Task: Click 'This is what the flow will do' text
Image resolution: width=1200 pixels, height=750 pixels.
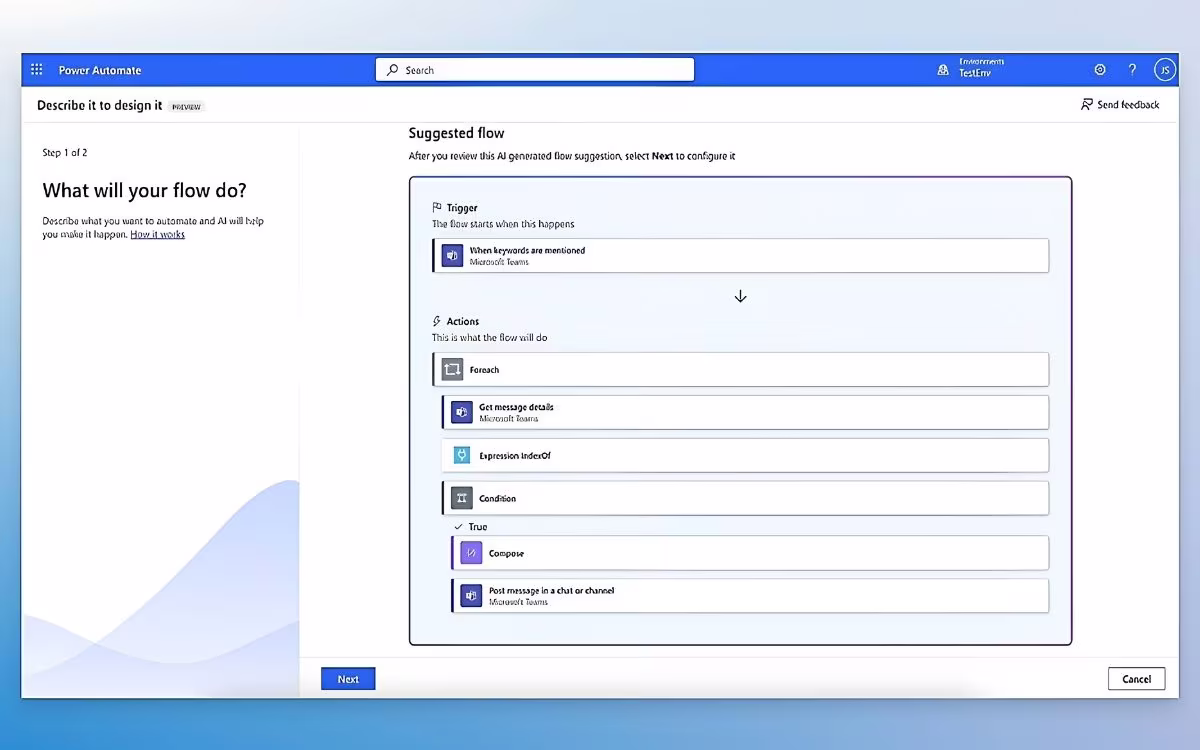Action: 490,338
